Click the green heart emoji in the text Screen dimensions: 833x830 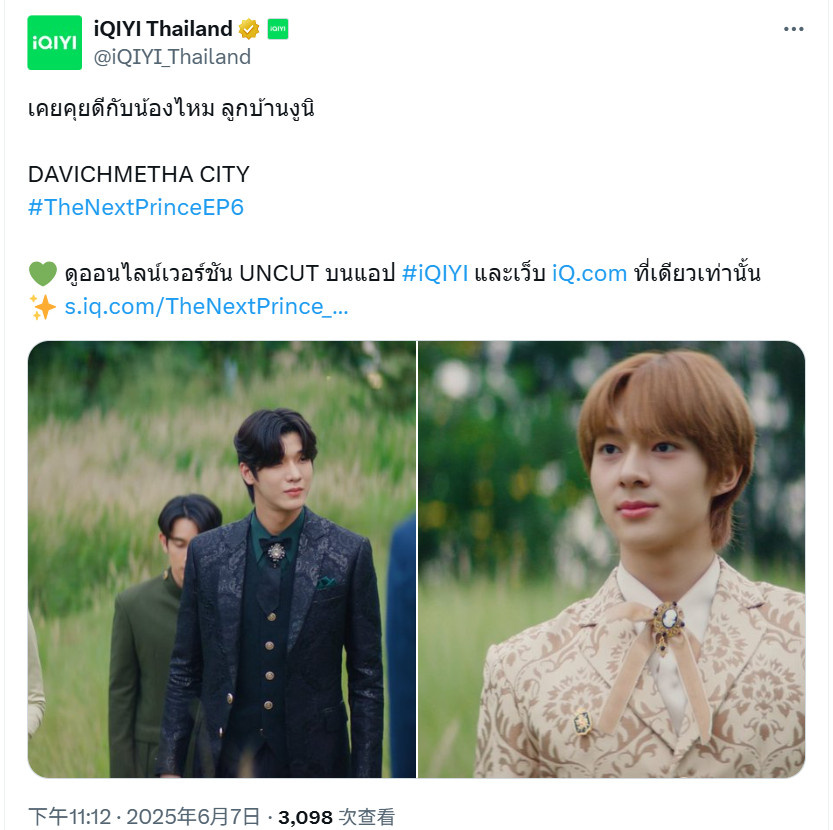[42, 273]
